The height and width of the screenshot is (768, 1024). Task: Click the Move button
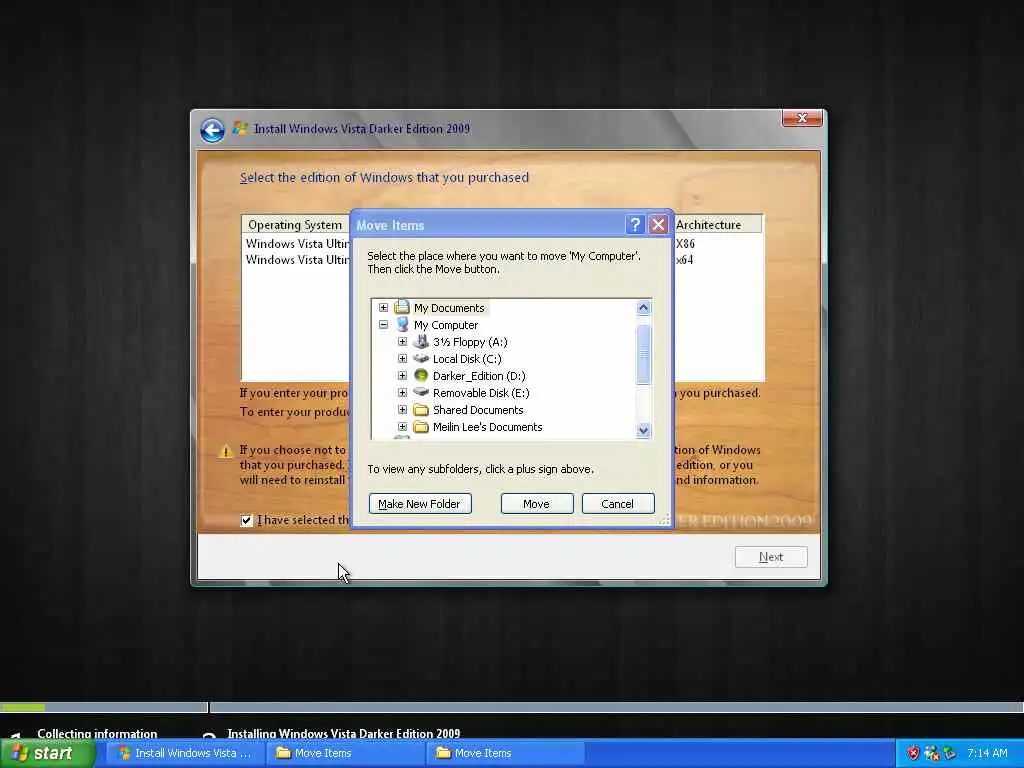click(x=537, y=504)
